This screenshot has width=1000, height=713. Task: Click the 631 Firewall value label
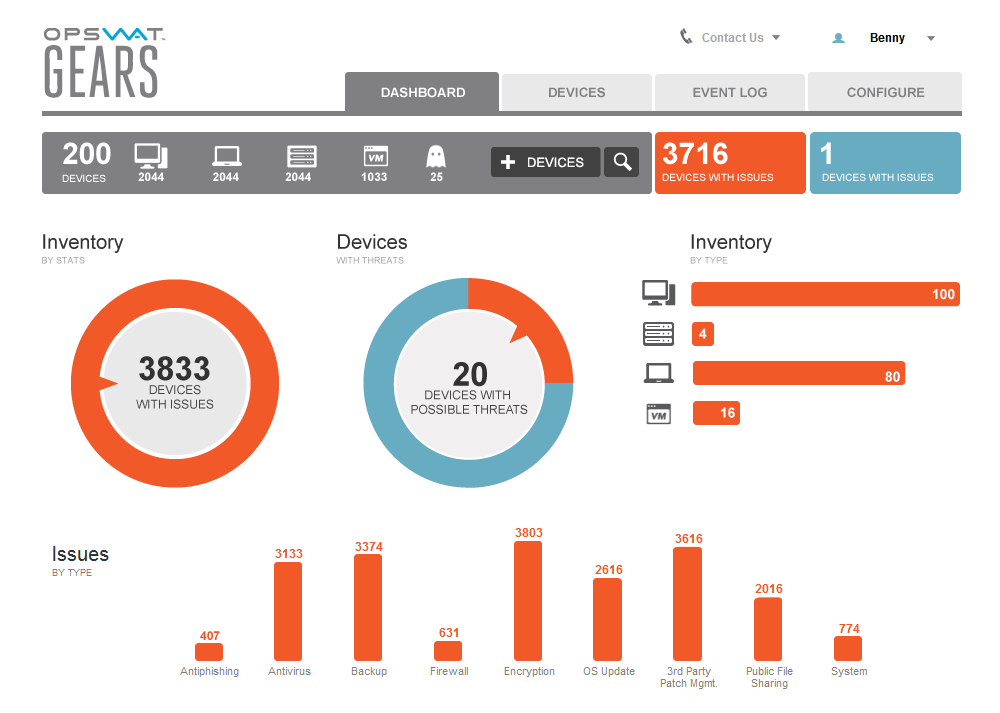pyautogui.click(x=449, y=633)
